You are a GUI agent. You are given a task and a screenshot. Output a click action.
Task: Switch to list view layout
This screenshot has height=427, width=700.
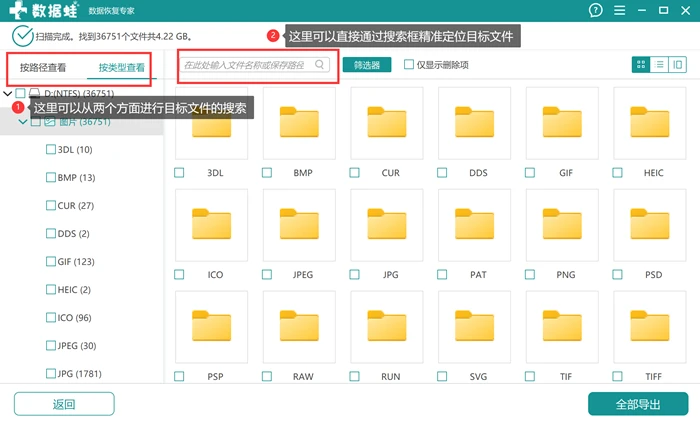tap(659, 65)
